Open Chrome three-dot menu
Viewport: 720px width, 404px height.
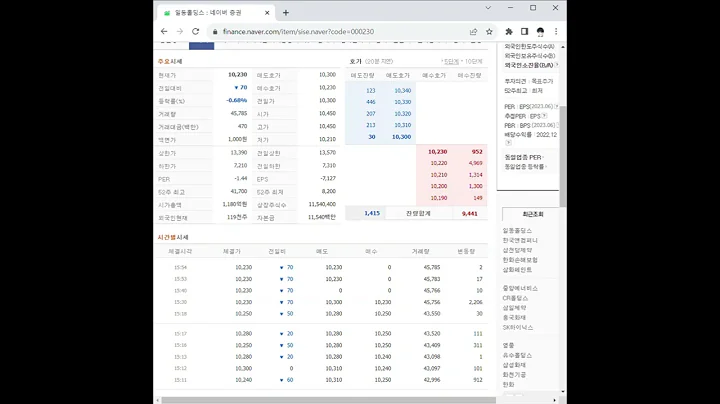click(556, 31)
